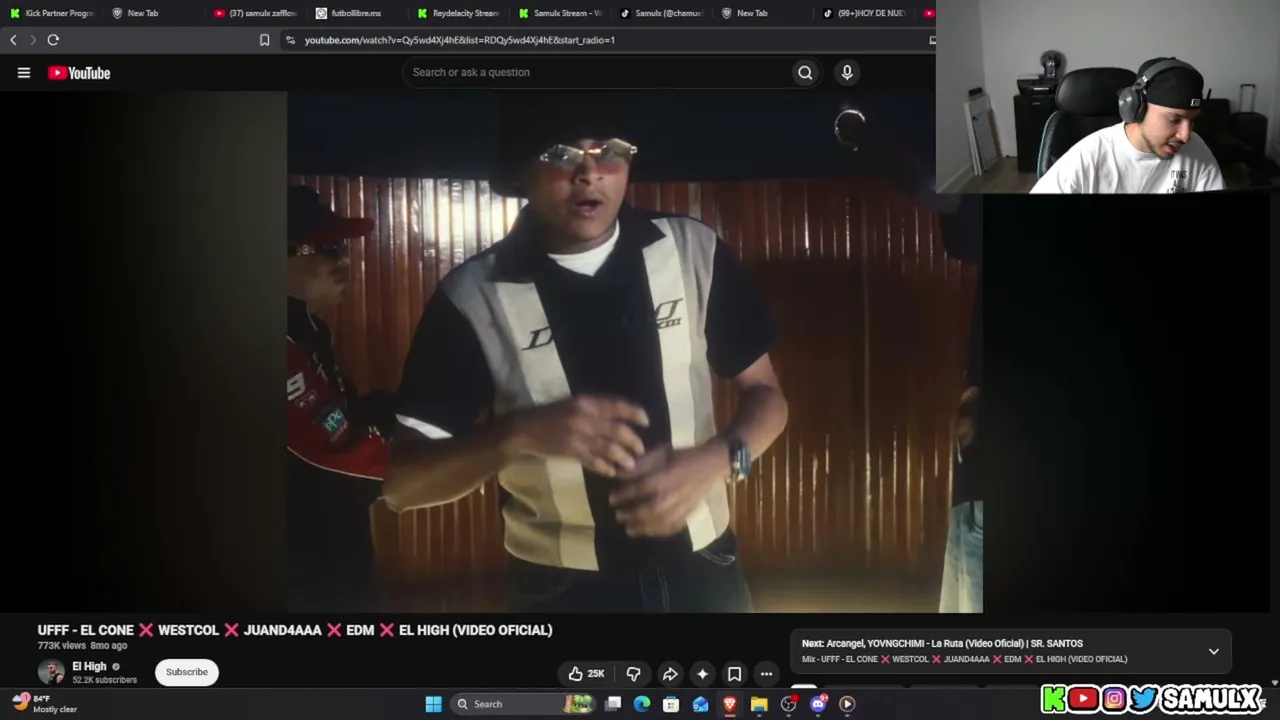The height and width of the screenshot is (720, 1280).
Task: Click the search magnifier button
Action: 805,72
